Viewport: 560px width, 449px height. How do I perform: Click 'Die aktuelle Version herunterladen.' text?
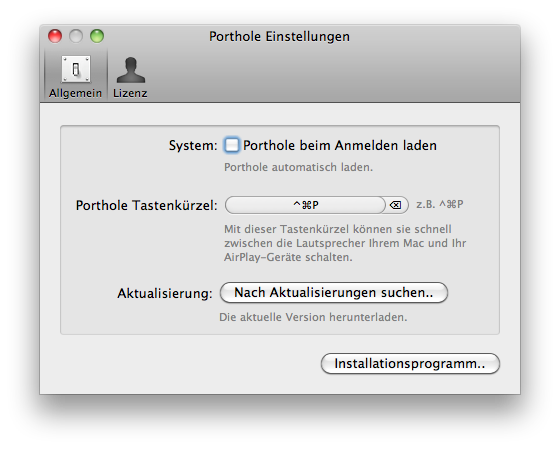click(313, 317)
